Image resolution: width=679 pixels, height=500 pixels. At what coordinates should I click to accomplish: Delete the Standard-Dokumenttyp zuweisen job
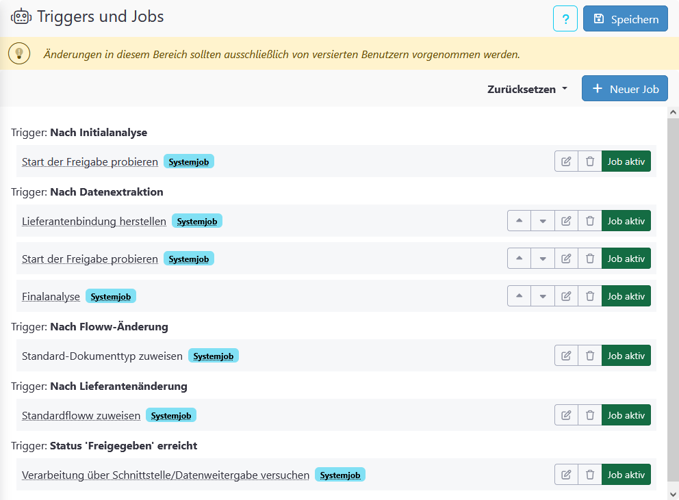click(590, 355)
